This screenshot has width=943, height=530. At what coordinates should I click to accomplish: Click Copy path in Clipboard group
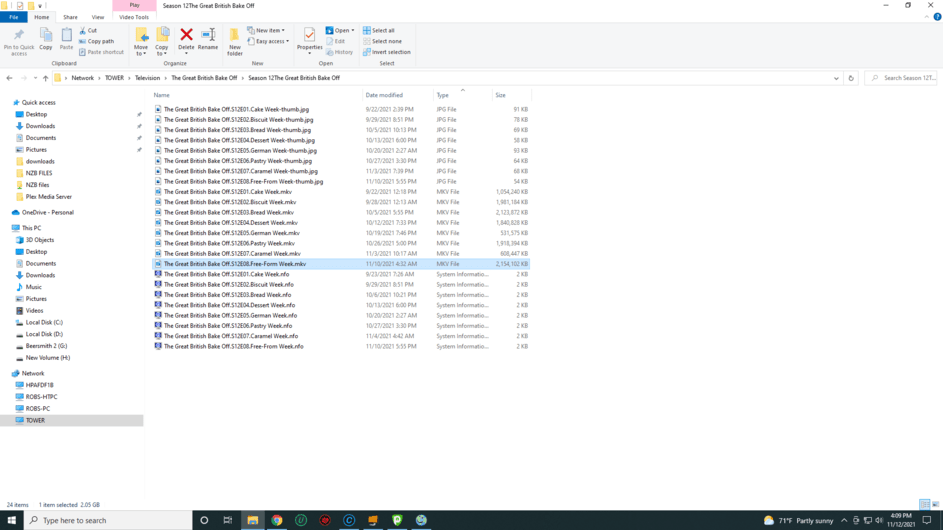pos(96,42)
